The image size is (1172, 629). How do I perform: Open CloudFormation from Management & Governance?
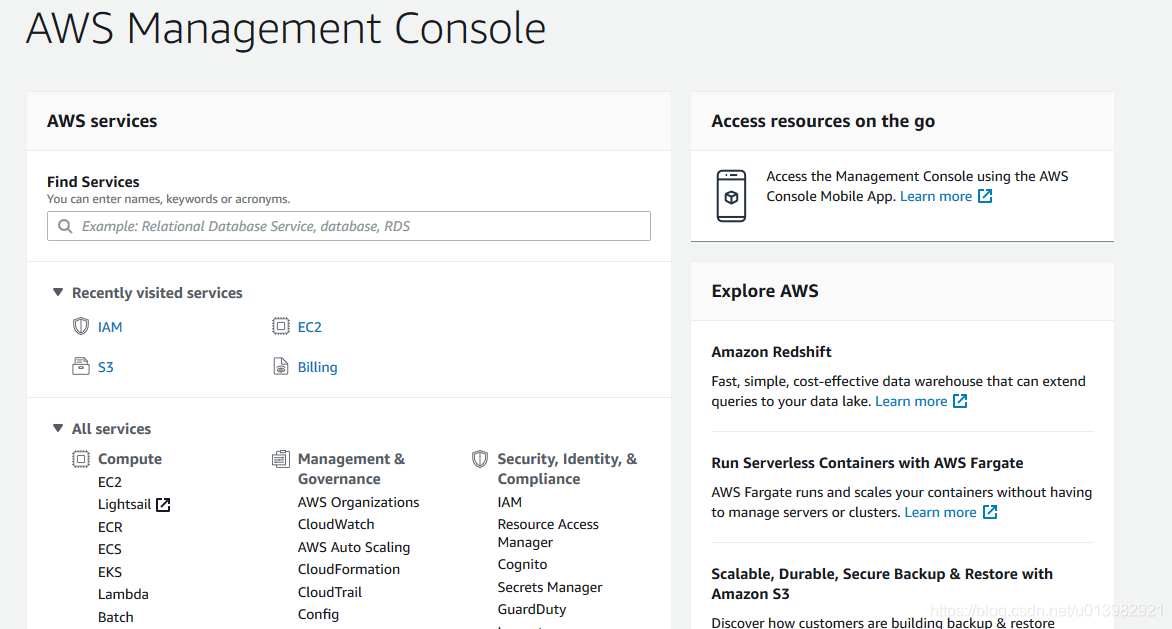click(348, 569)
